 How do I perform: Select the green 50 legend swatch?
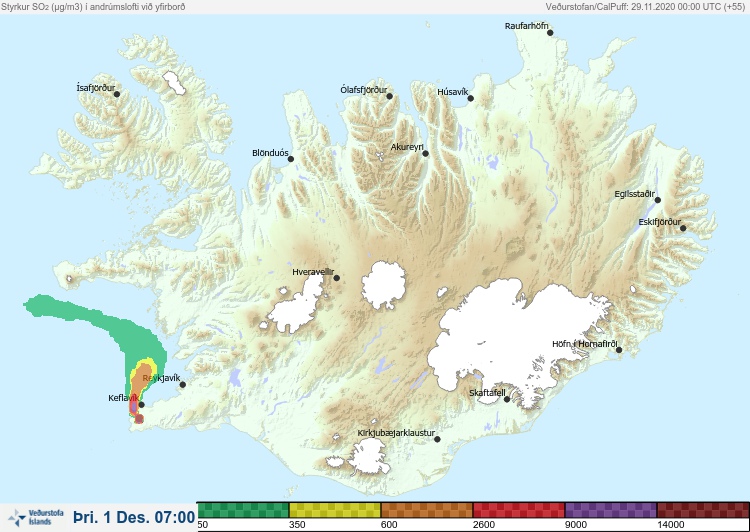point(243,510)
